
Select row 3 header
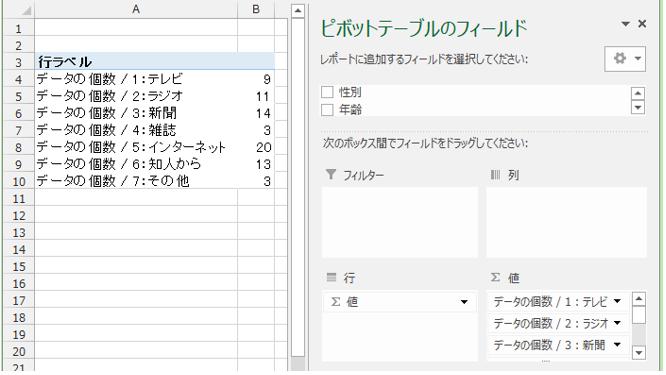pyautogui.click(x=19, y=62)
